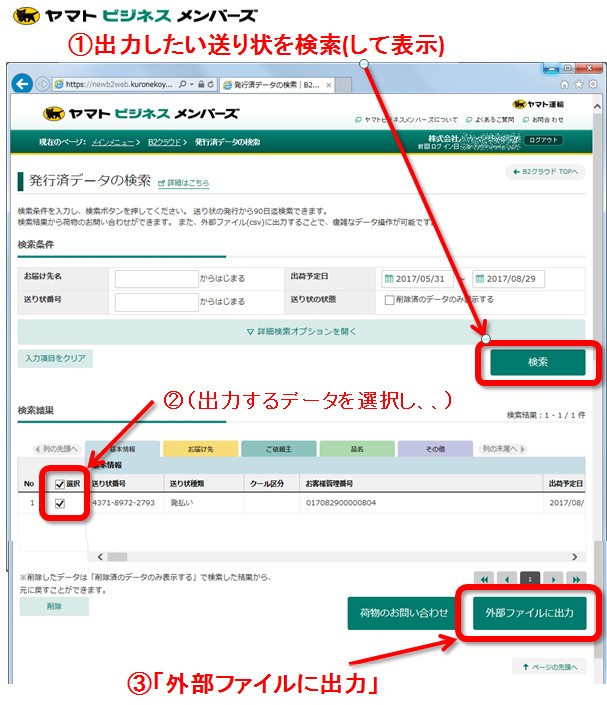Close the 発行済データの検索 browser tab

click(x=329, y=85)
